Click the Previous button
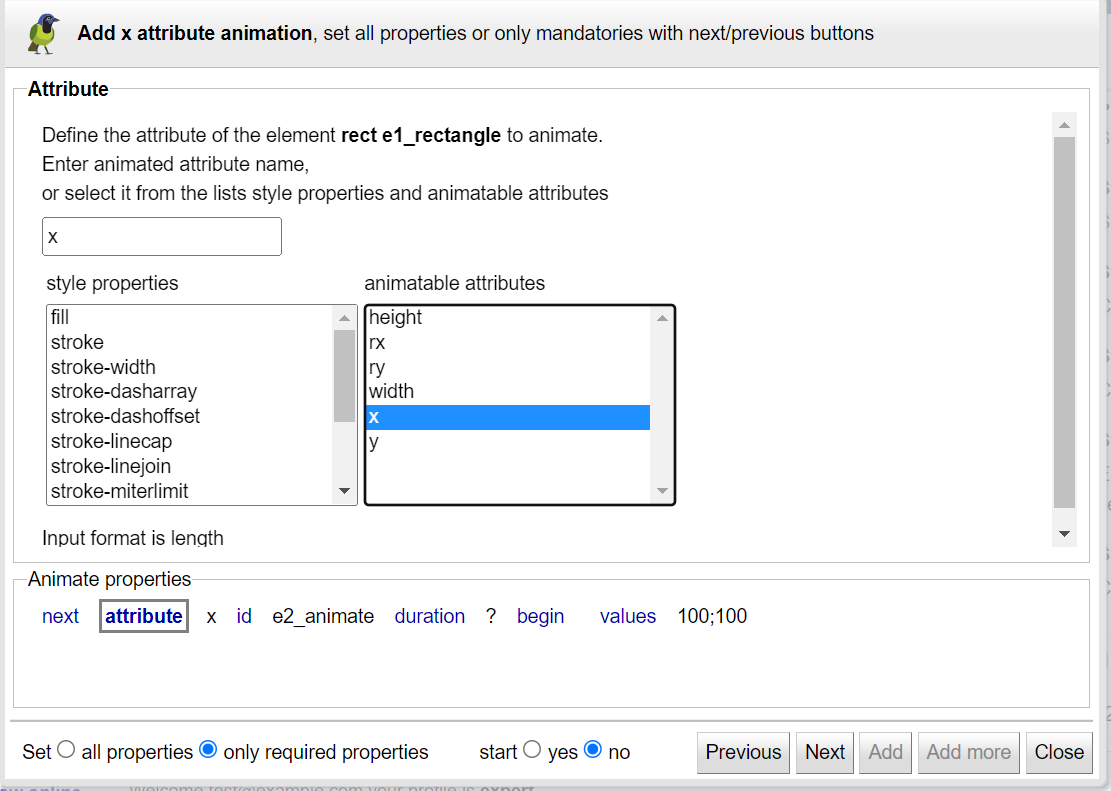Screen dimensions: 1111x791 (743, 752)
